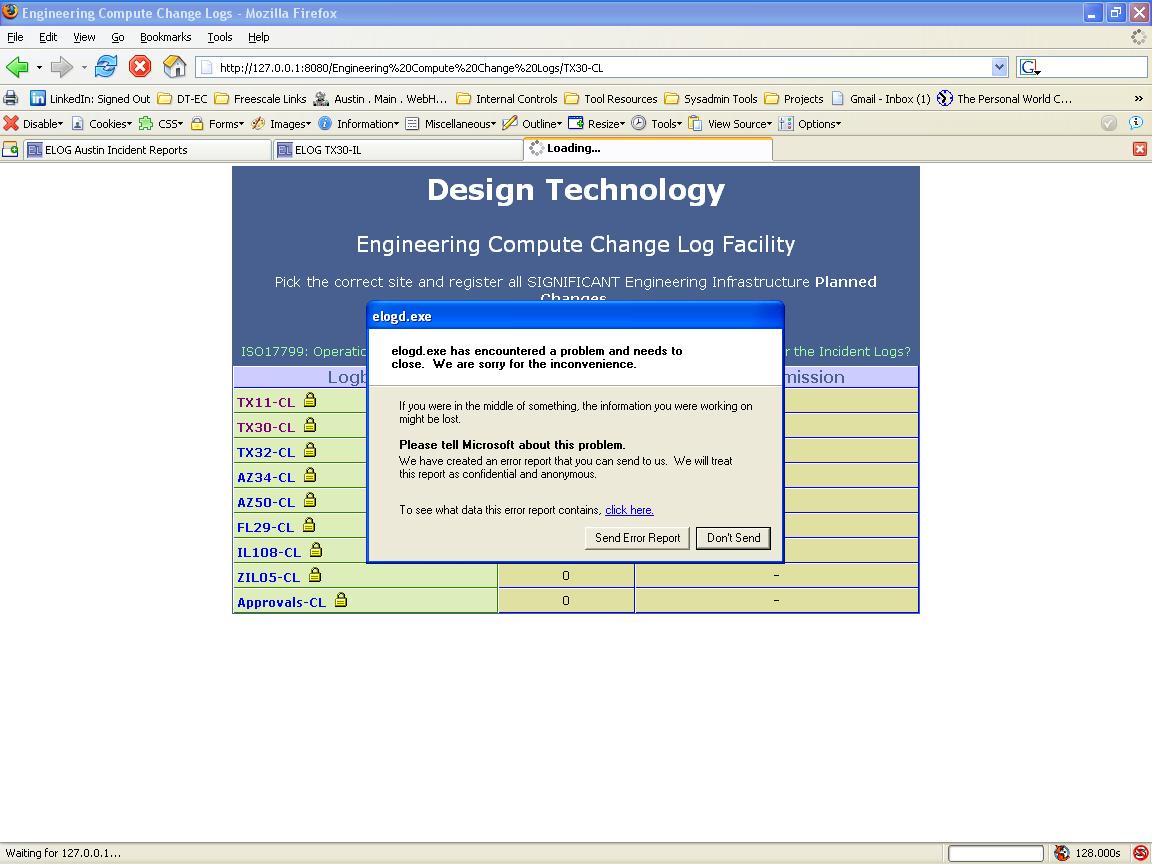Open the Information dropdown menu

359,123
